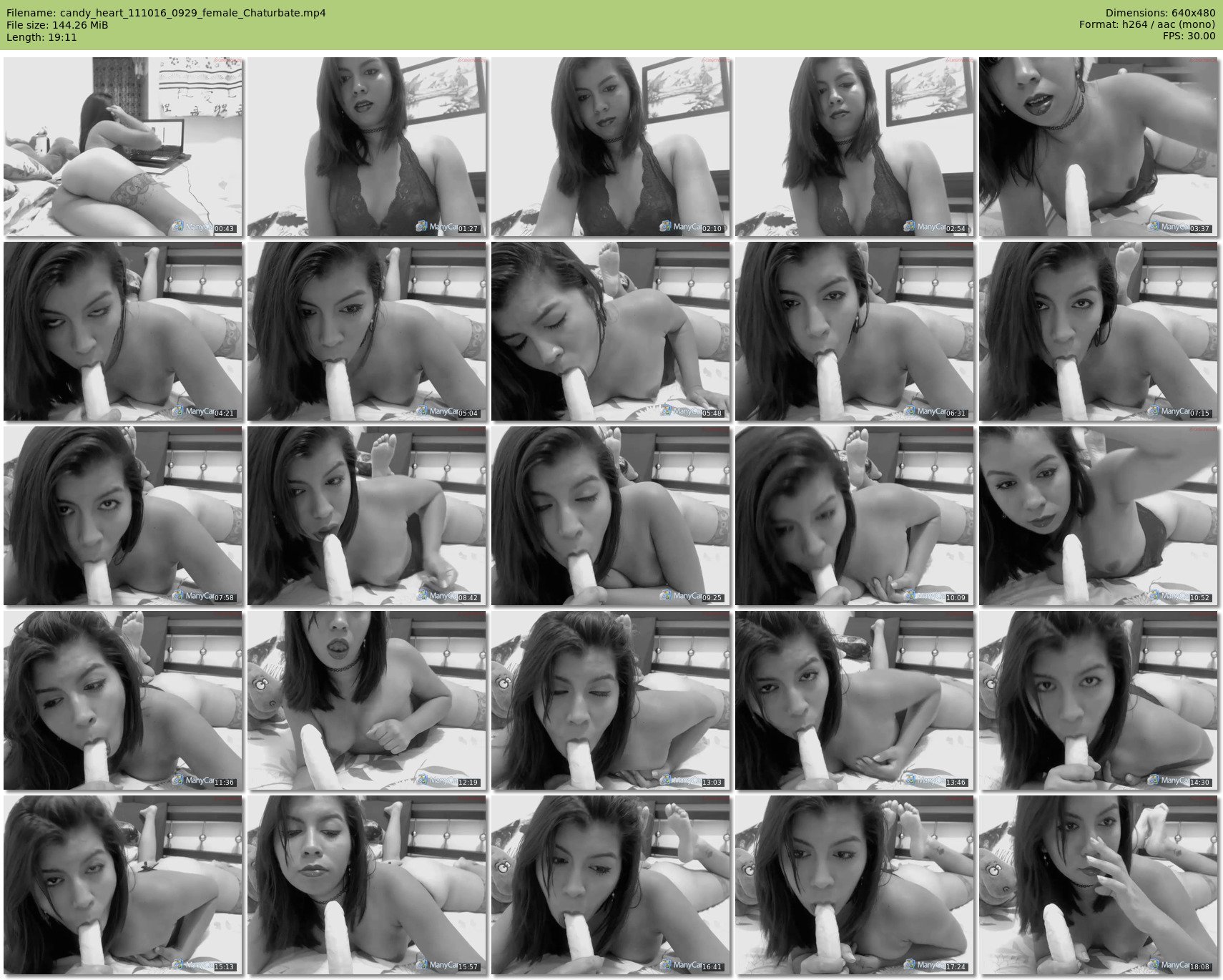Image resolution: width=1223 pixels, height=980 pixels.
Task: Click the Dimensions 640x480 text
Action: click(1160, 13)
